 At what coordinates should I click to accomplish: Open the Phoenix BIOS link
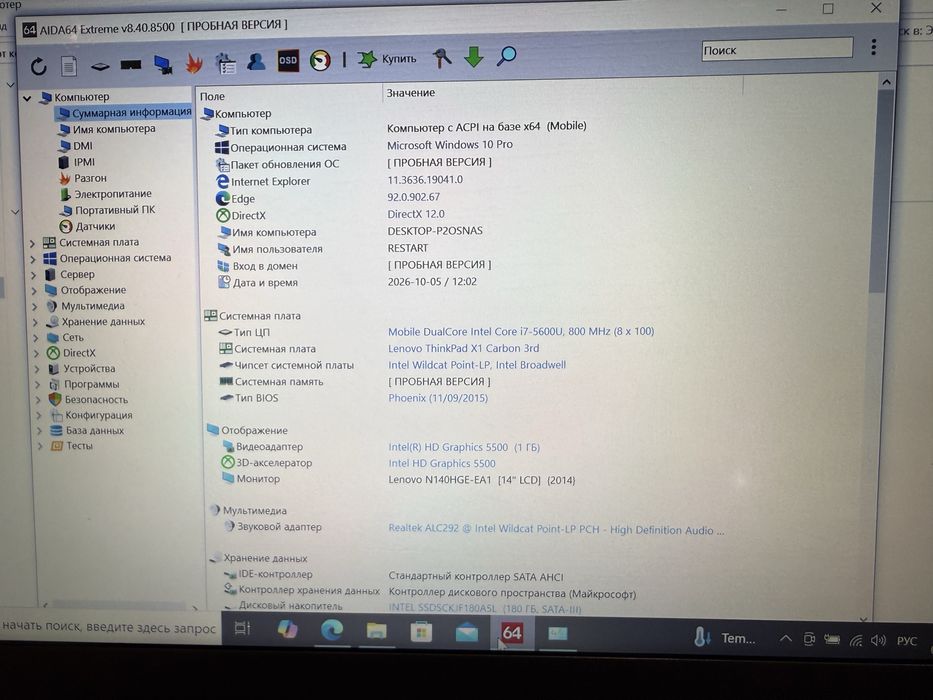438,398
